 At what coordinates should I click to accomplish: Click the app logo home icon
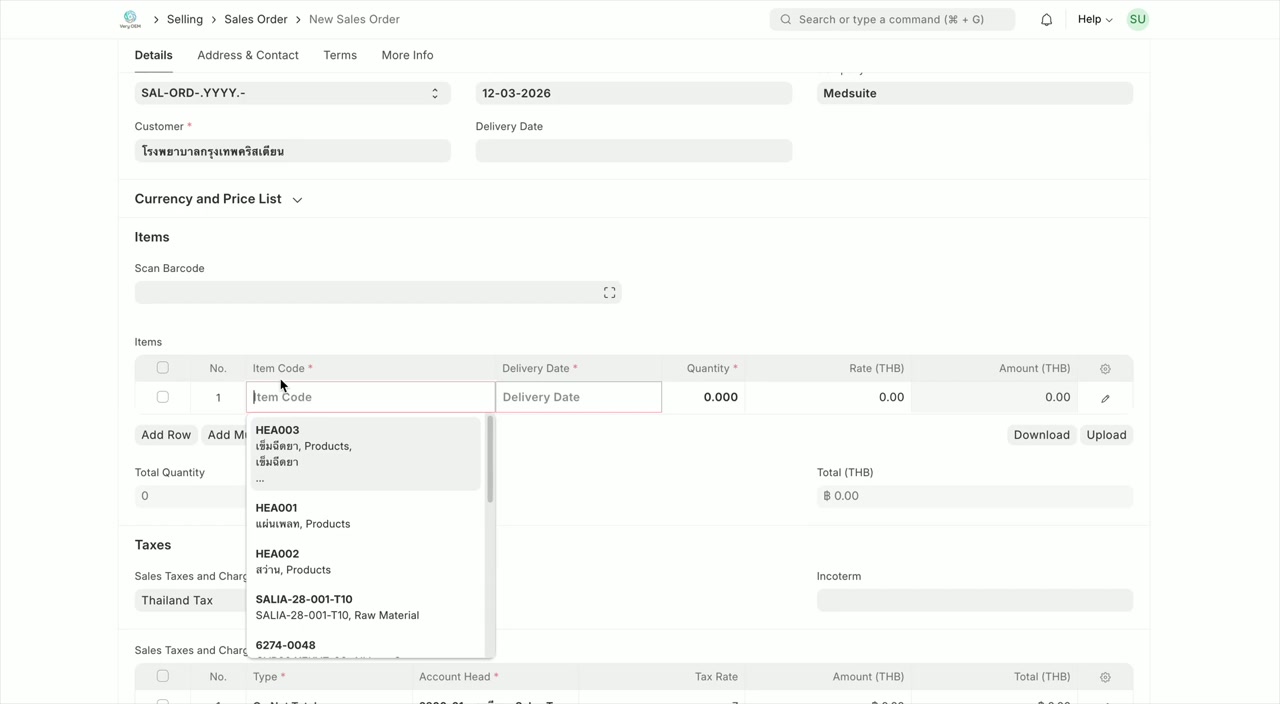pyautogui.click(x=130, y=19)
